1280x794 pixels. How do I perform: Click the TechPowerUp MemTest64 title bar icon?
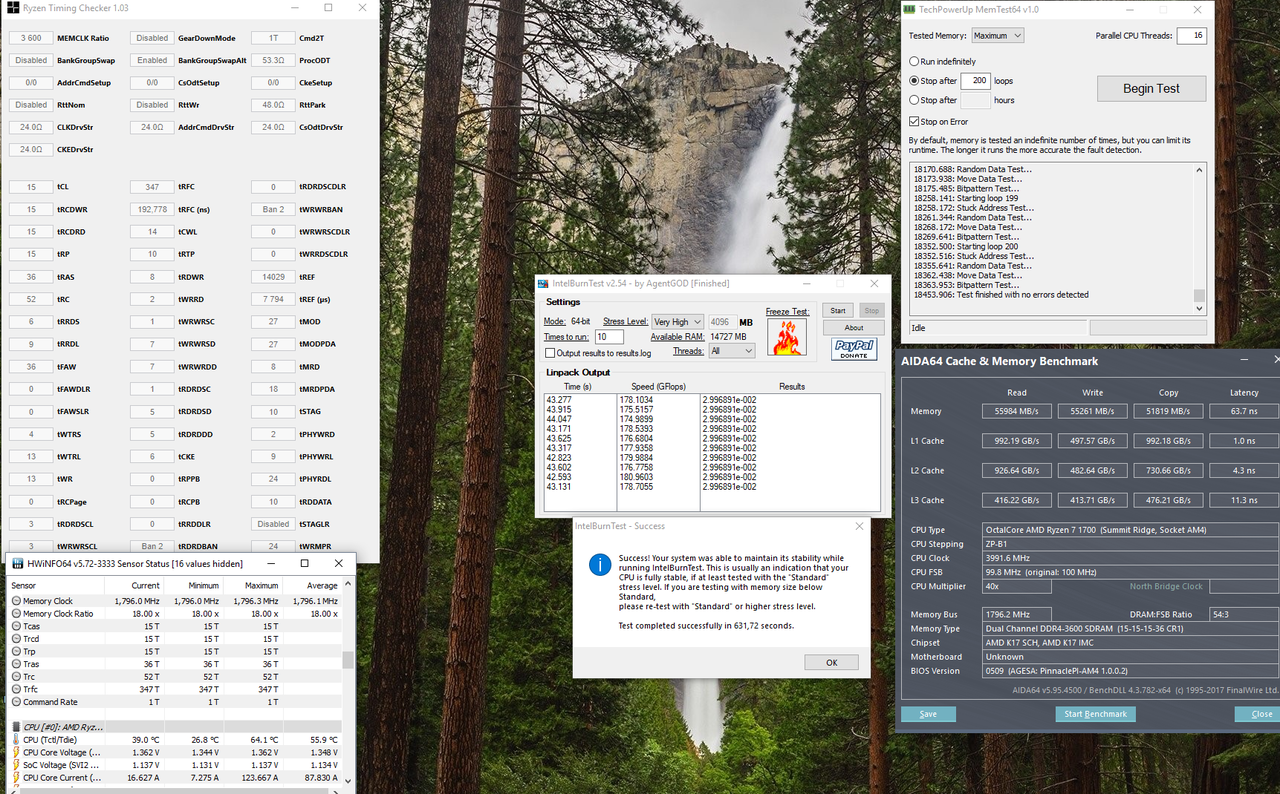[x=909, y=9]
